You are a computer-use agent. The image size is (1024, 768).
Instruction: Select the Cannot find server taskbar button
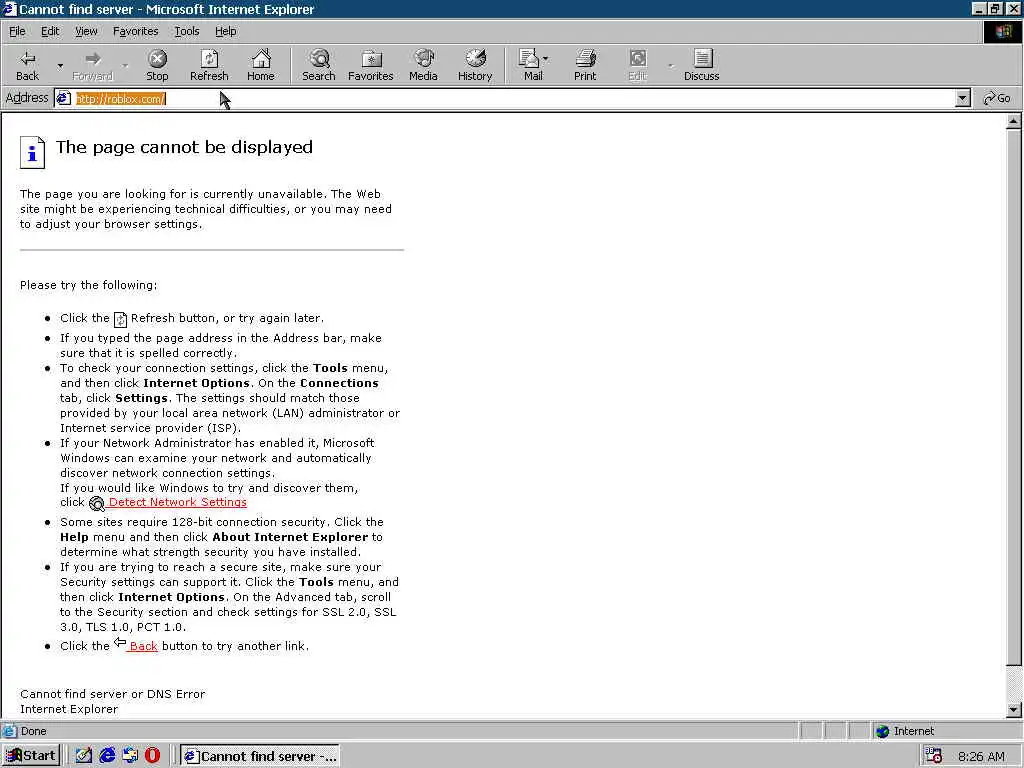pos(260,756)
